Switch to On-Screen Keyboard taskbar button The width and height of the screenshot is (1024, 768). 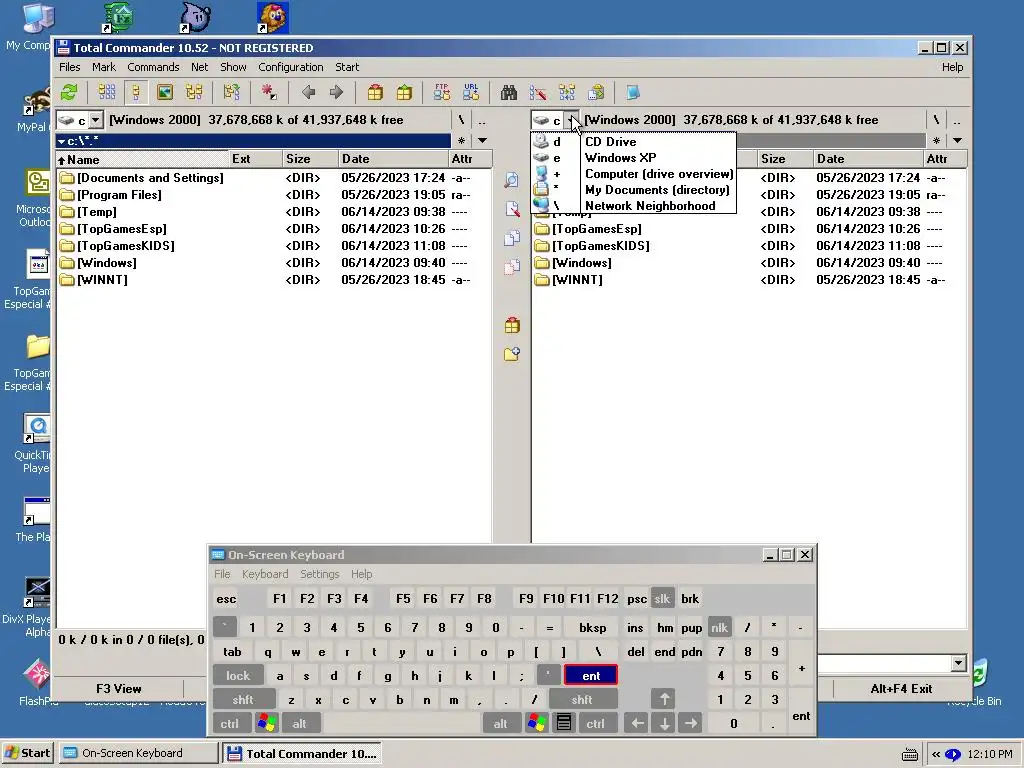click(x=138, y=753)
